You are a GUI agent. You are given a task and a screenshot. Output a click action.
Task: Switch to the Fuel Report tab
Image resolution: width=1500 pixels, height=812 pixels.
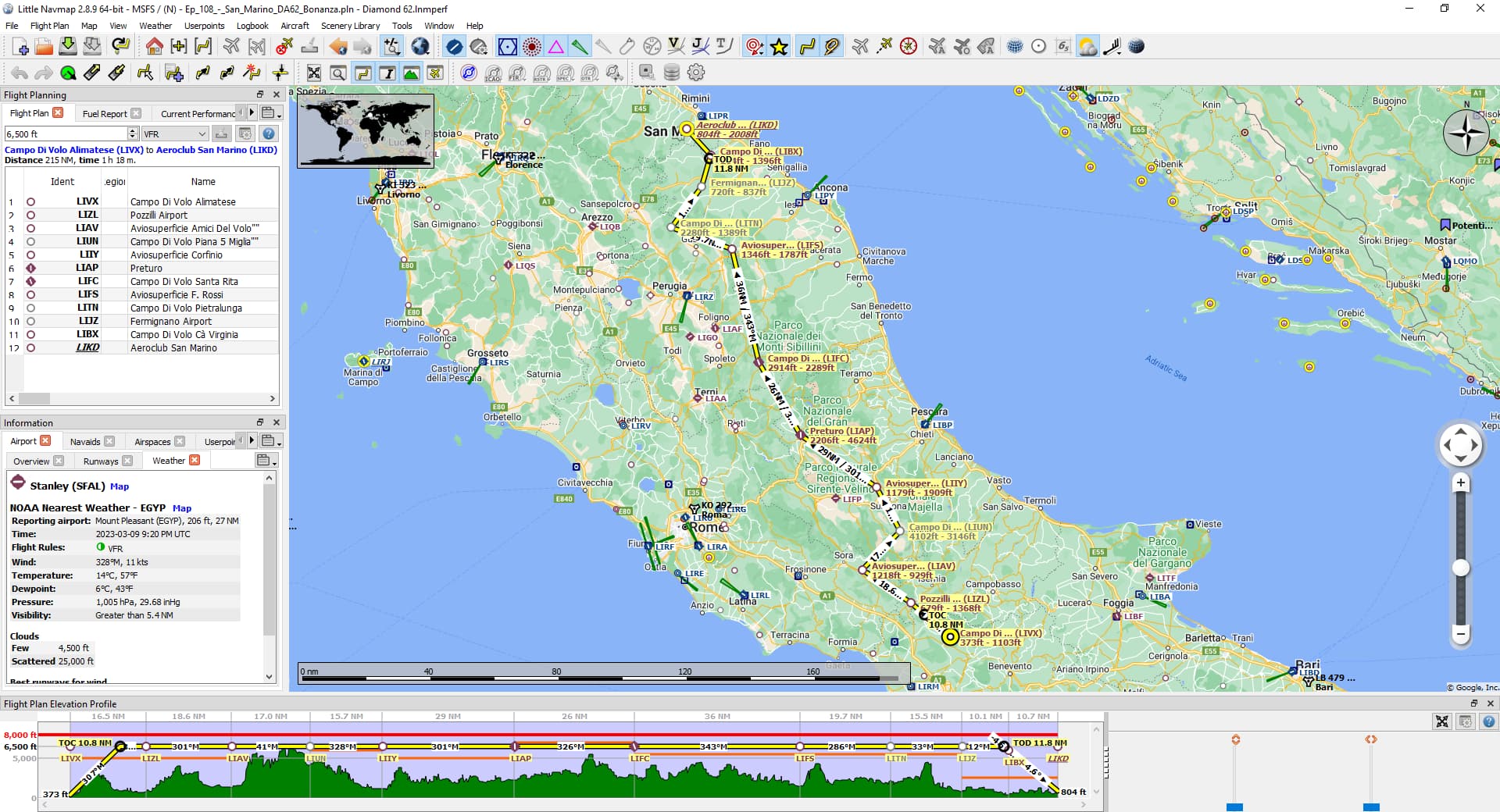tap(104, 114)
